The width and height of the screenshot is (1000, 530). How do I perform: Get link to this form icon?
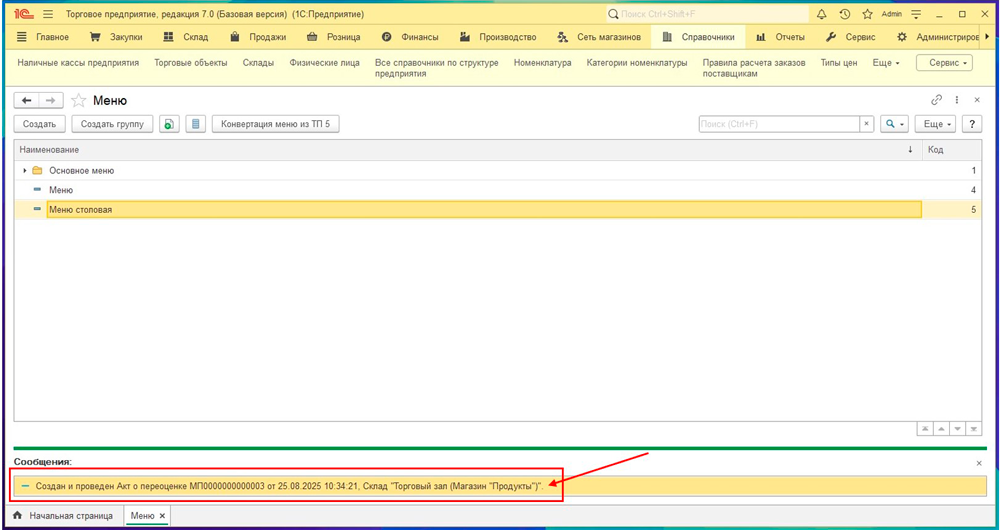pos(937,100)
